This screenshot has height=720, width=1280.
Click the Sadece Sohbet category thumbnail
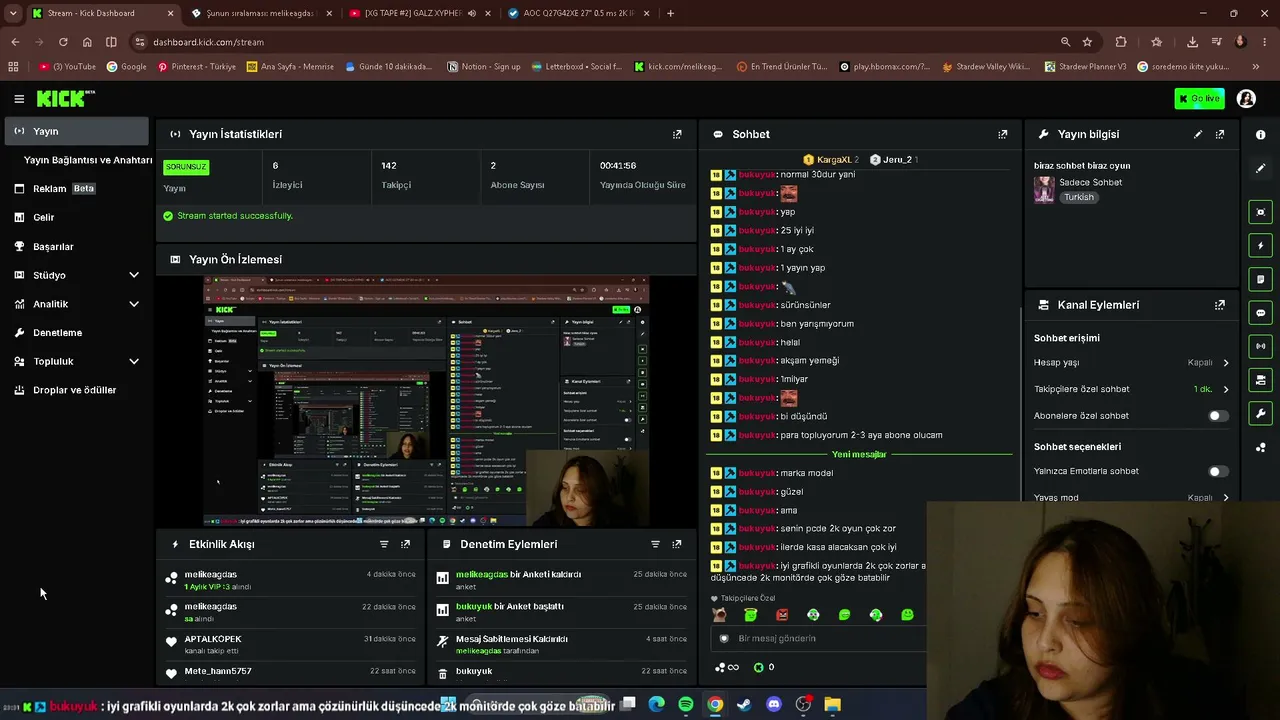[x=1044, y=190]
